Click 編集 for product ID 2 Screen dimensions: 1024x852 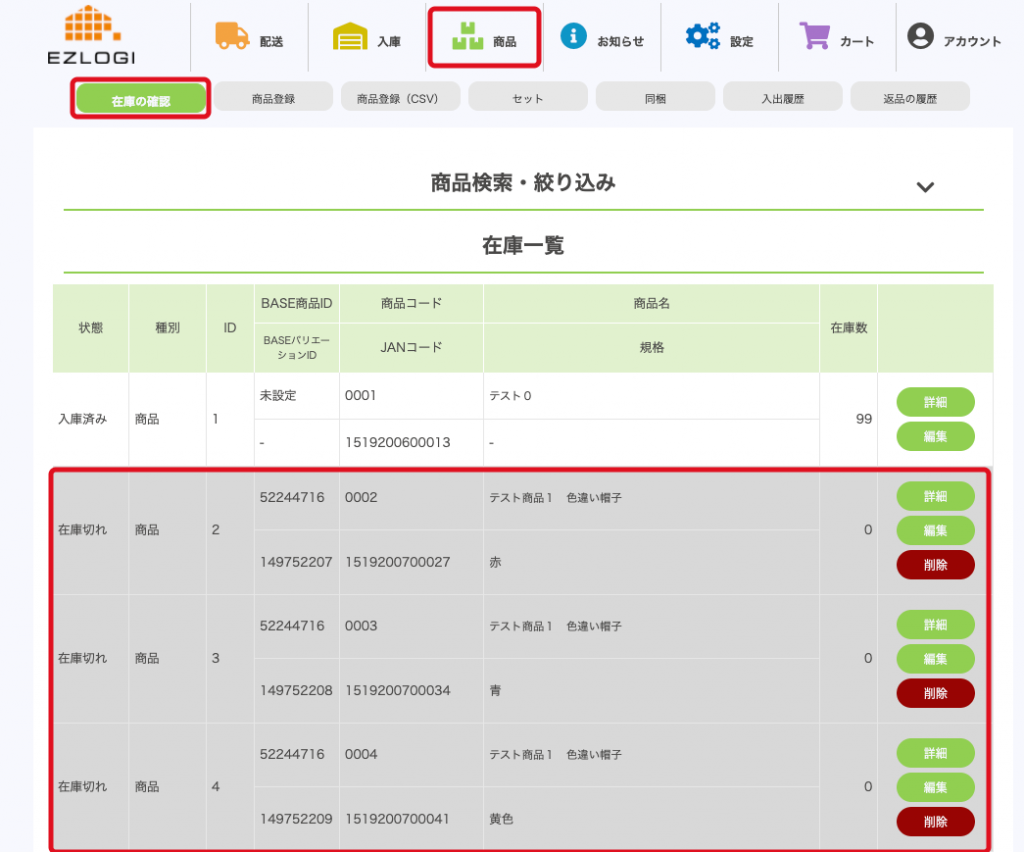(935, 530)
